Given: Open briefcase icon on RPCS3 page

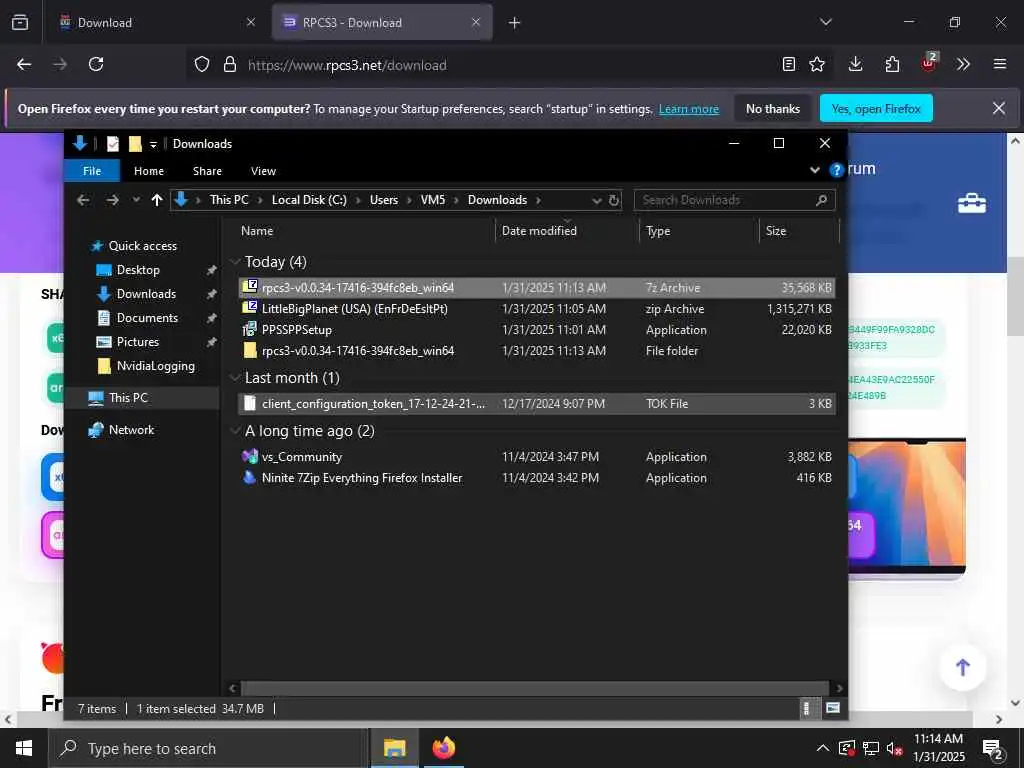Looking at the screenshot, I should [x=972, y=203].
